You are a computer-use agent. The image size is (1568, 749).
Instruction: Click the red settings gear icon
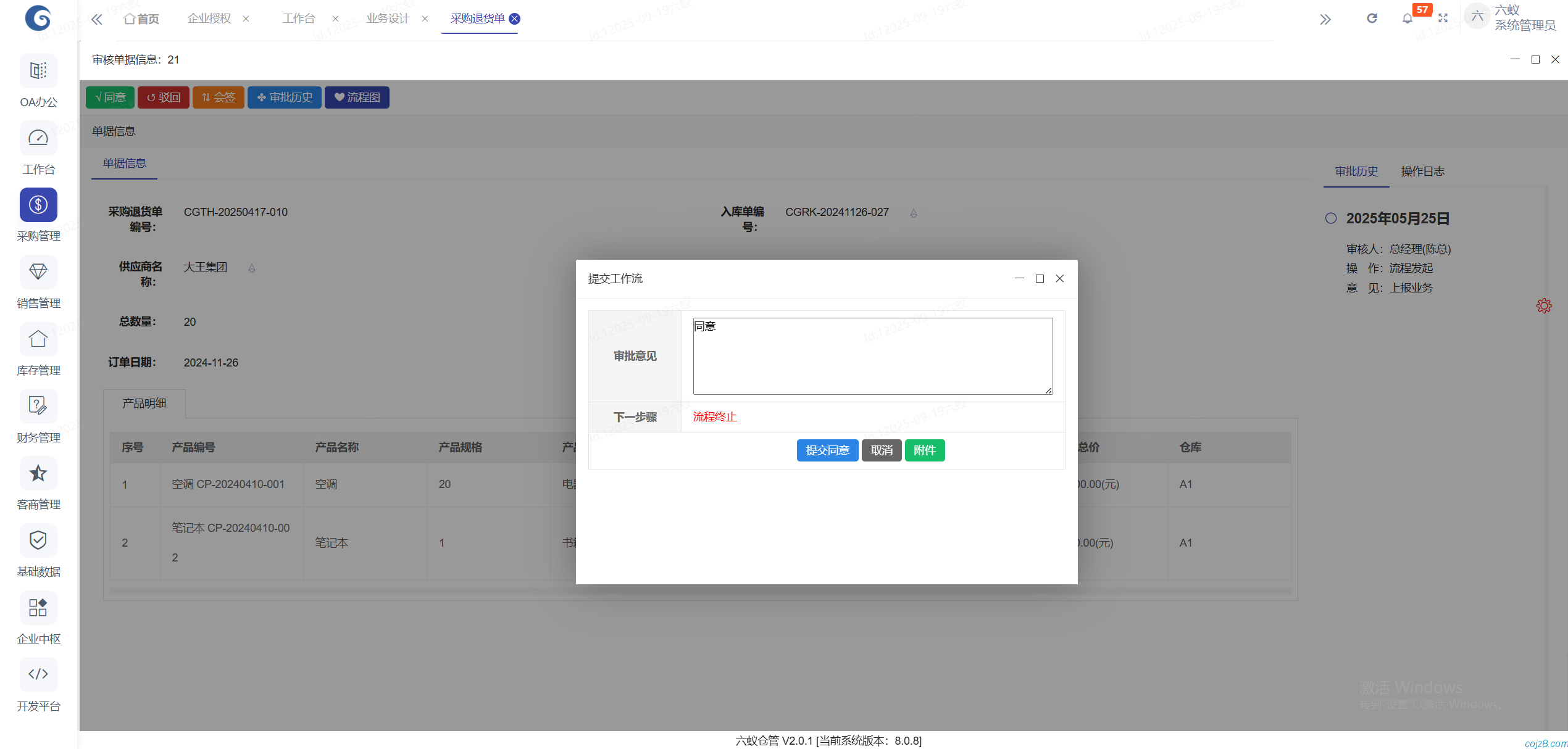click(x=1544, y=306)
